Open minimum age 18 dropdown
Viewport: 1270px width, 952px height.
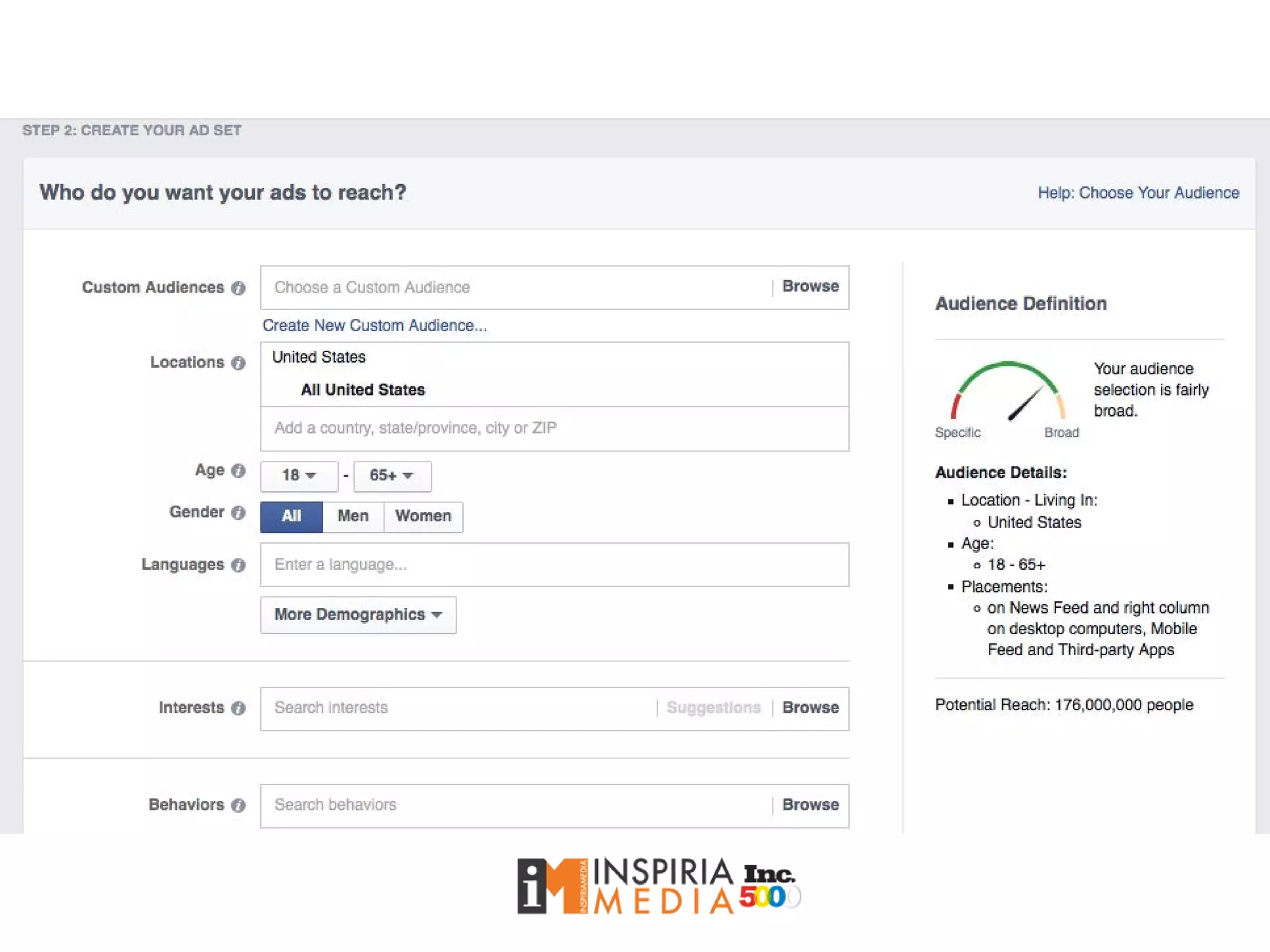pos(299,476)
